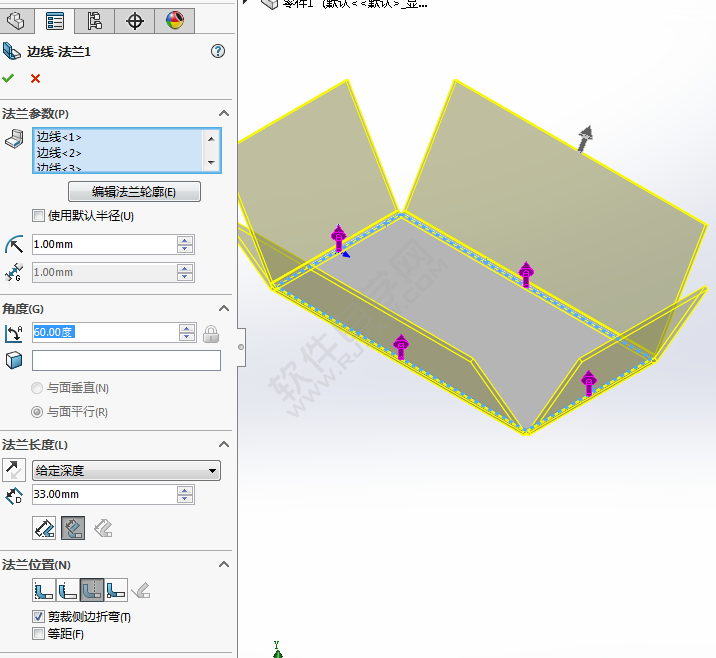The width and height of the screenshot is (716, 658).
Task: Click the select face box field
Action: tap(126, 361)
